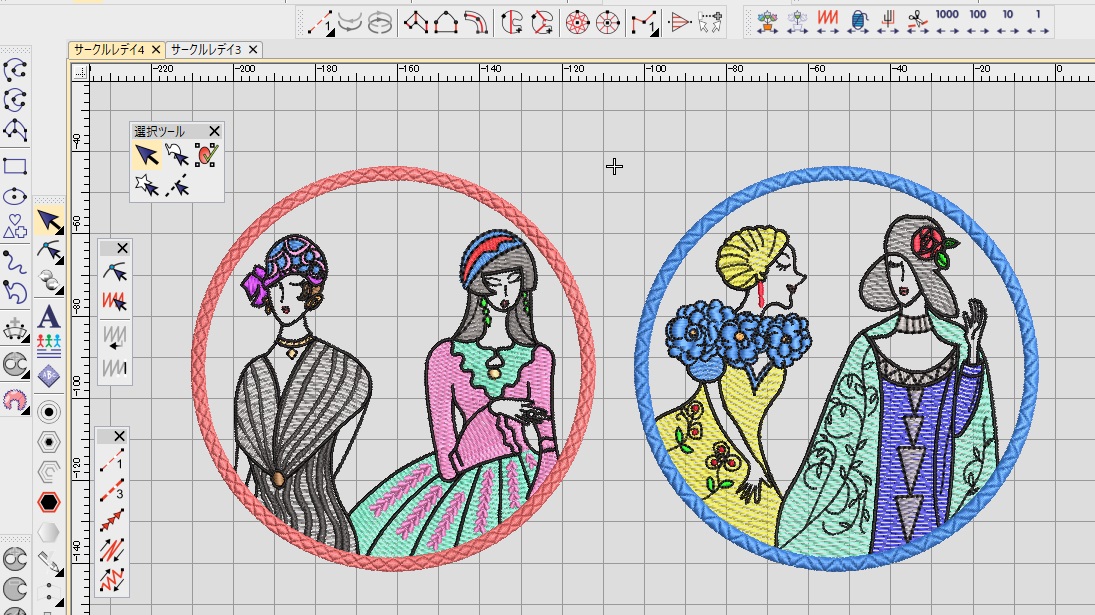Image resolution: width=1095 pixels, height=615 pixels.
Task: Select the closed freehand shape tool
Action: click(15, 292)
